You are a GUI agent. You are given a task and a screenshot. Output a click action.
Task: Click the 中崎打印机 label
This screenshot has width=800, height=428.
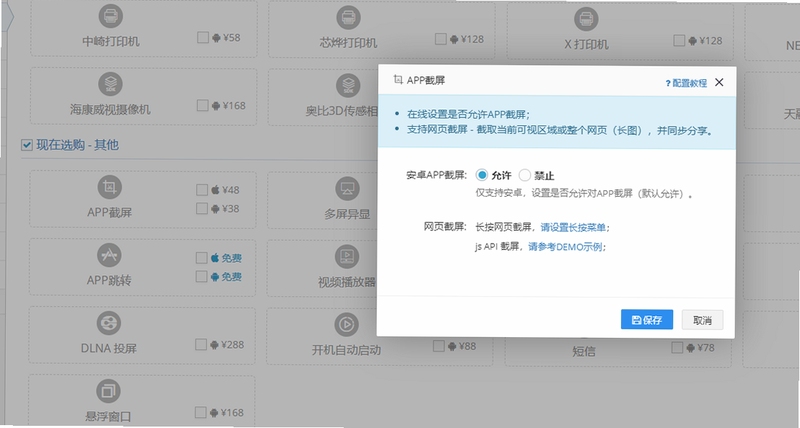pyautogui.click(x=111, y=41)
